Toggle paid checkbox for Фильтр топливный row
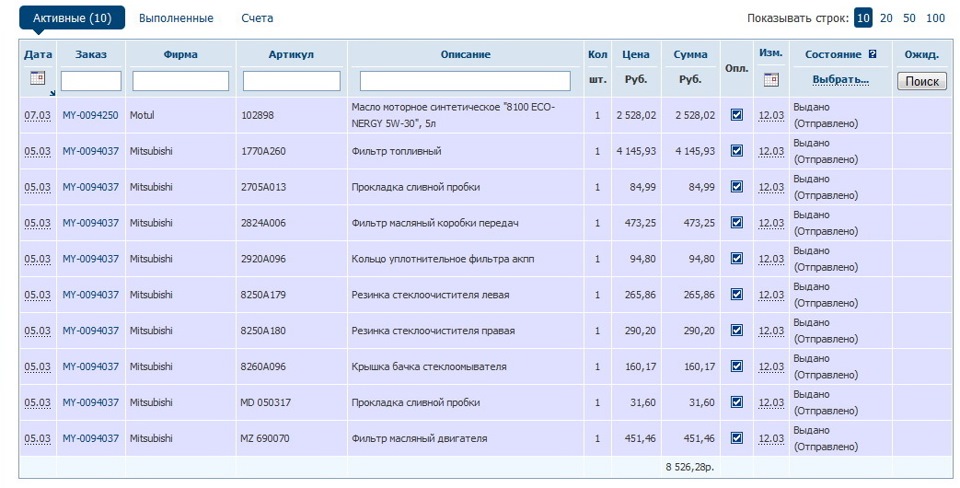Screen dimensions: 960x488 click(x=737, y=151)
